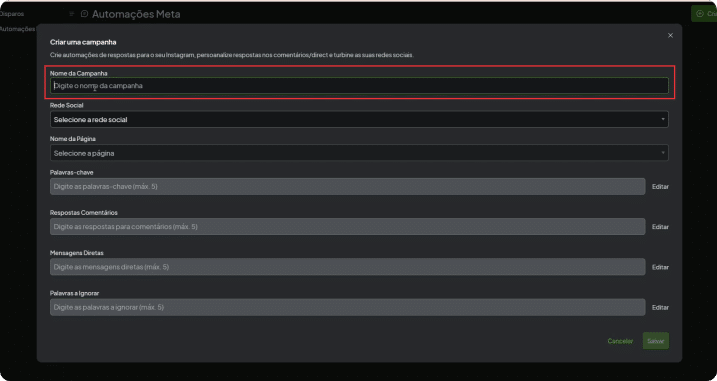Click inside the Respostas Comentários input field

coord(348,227)
